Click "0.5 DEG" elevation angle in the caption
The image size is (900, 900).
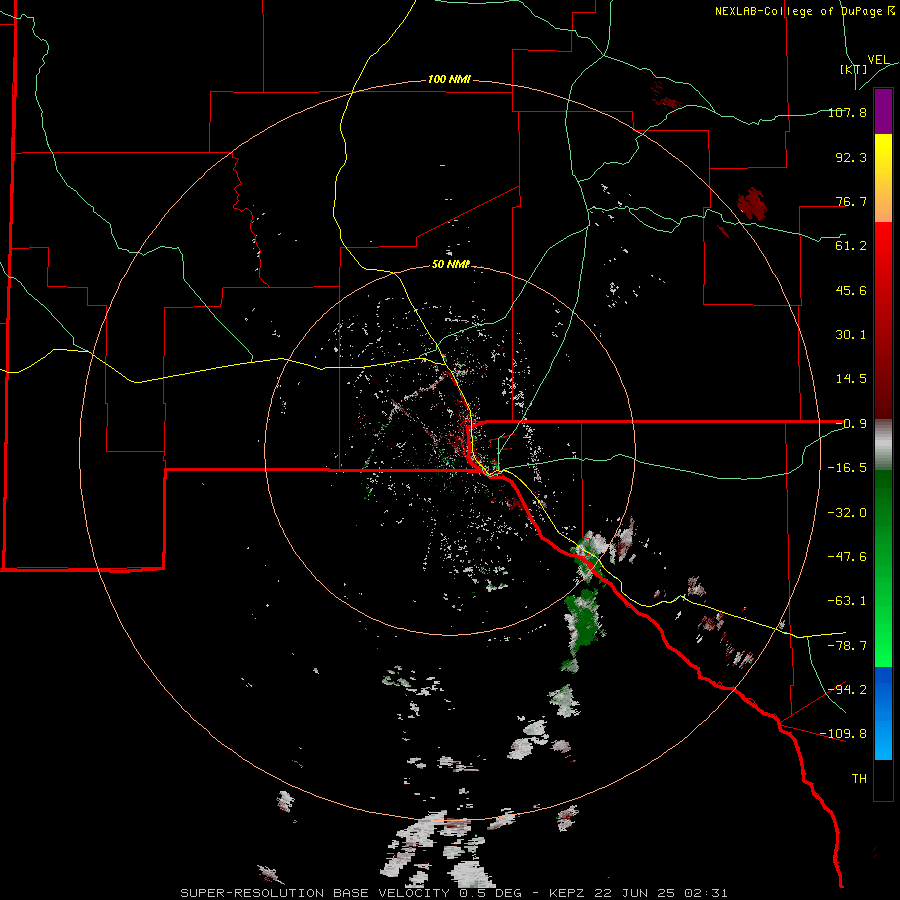[490, 893]
